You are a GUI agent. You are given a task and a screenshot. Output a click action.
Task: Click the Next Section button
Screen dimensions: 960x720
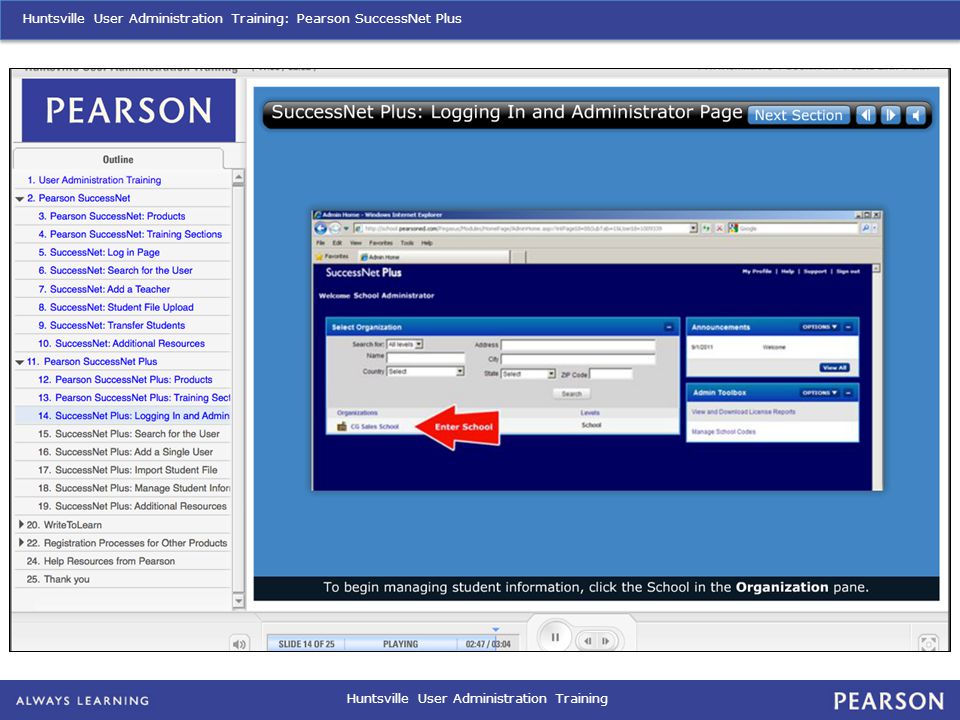click(798, 115)
